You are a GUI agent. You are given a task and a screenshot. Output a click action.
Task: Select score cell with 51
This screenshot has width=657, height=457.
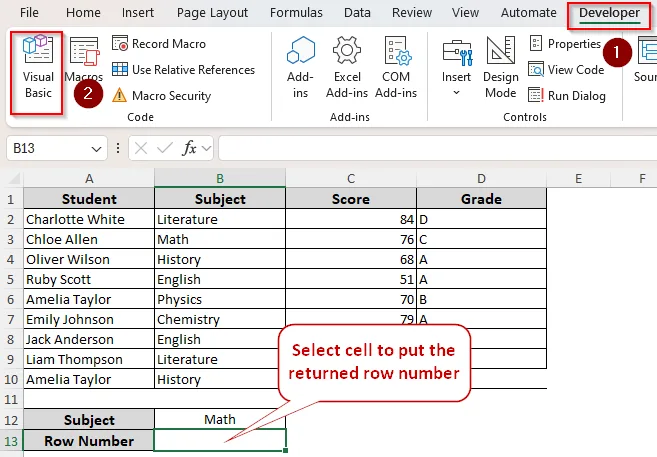tap(351, 279)
